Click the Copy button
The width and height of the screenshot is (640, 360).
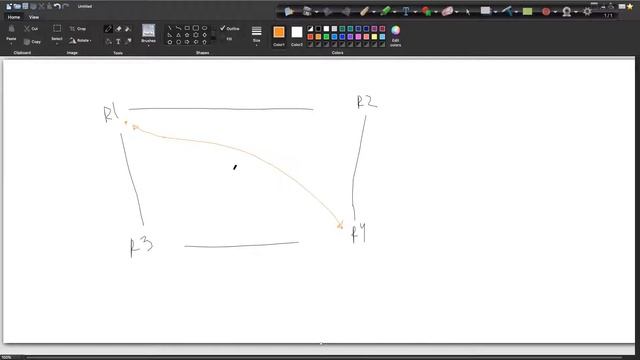32,41
